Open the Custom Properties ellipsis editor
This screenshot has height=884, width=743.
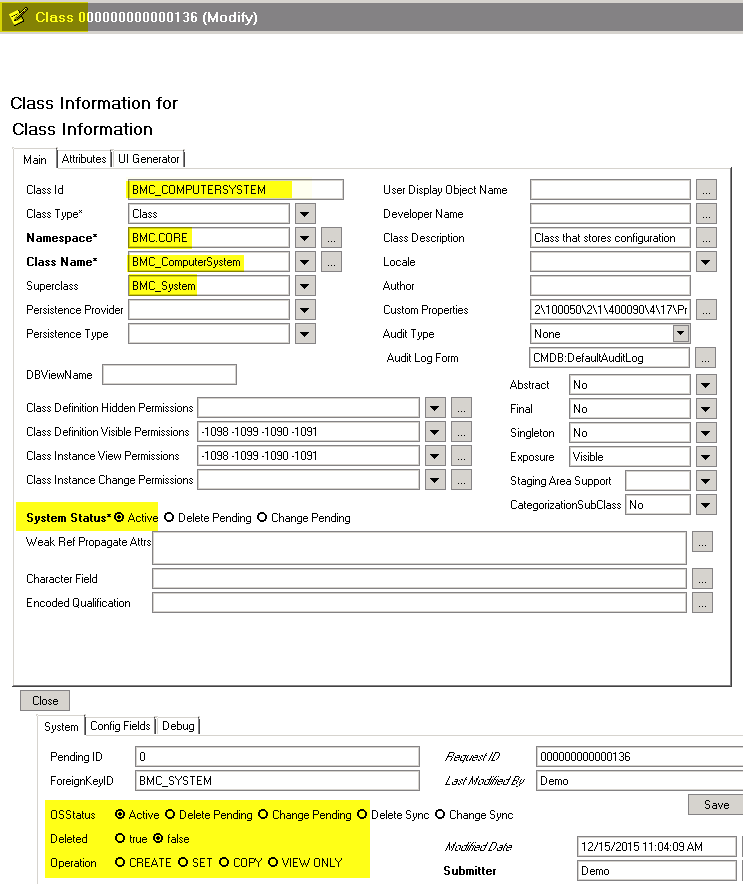706,310
